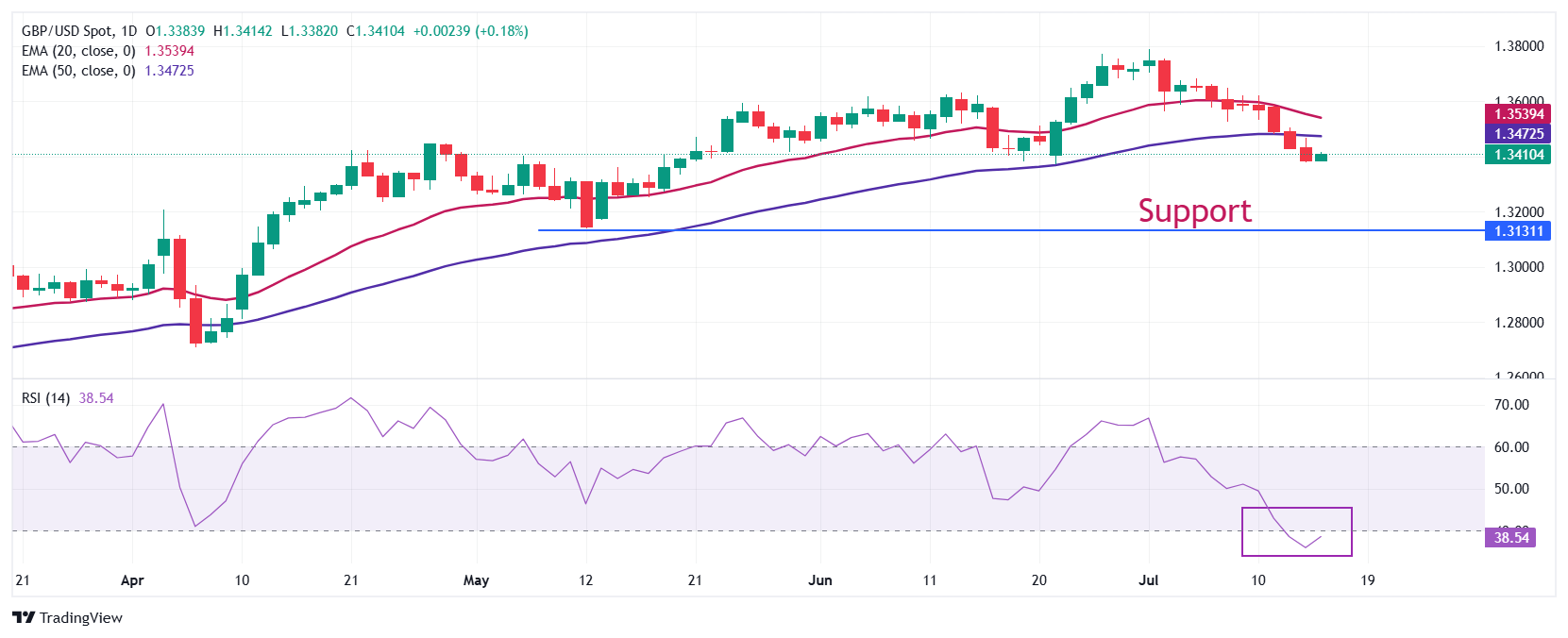Click the green 1.34104 last price tag
The image size is (1568, 638).
[1517, 155]
